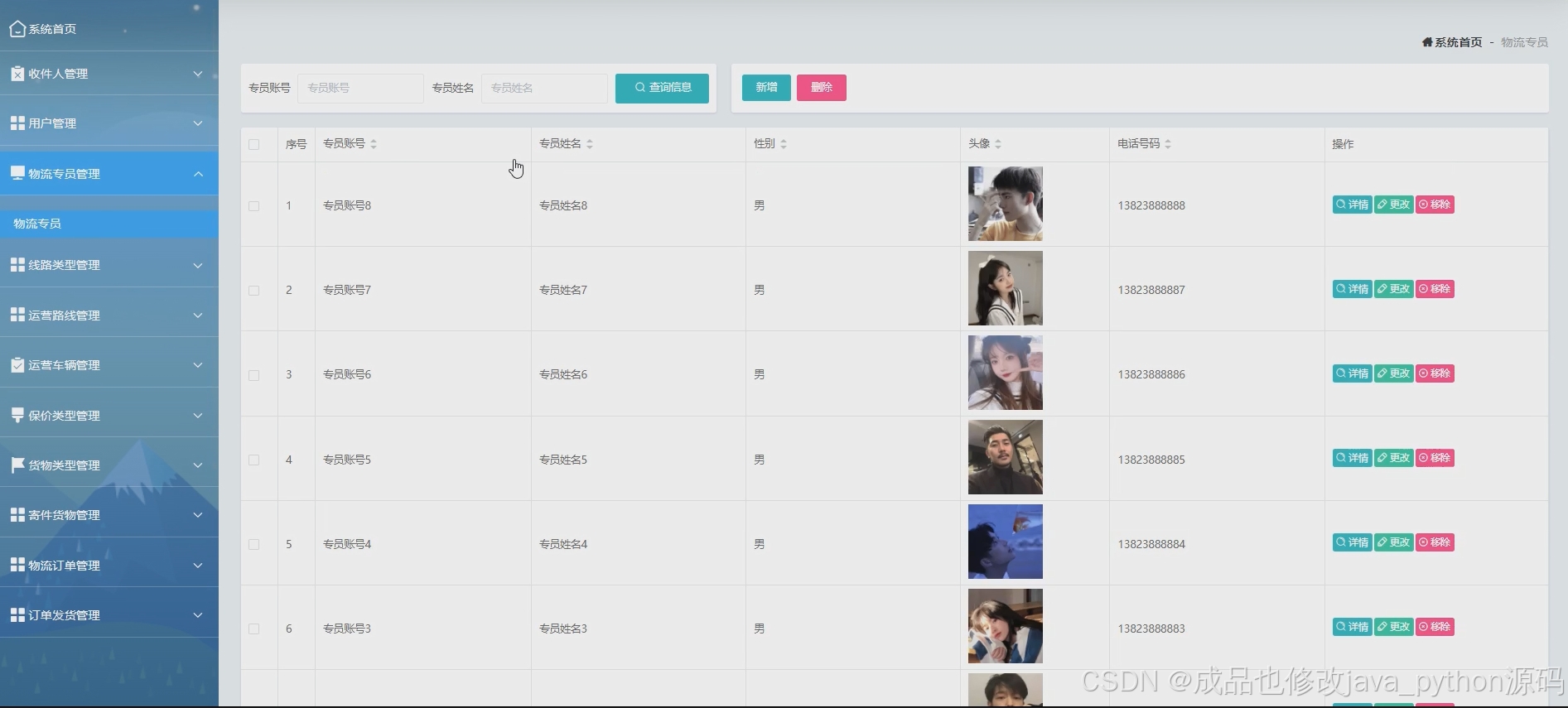1568x708 pixels.
Task: Focus the 专员姓名 search input
Action: (x=544, y=88)
